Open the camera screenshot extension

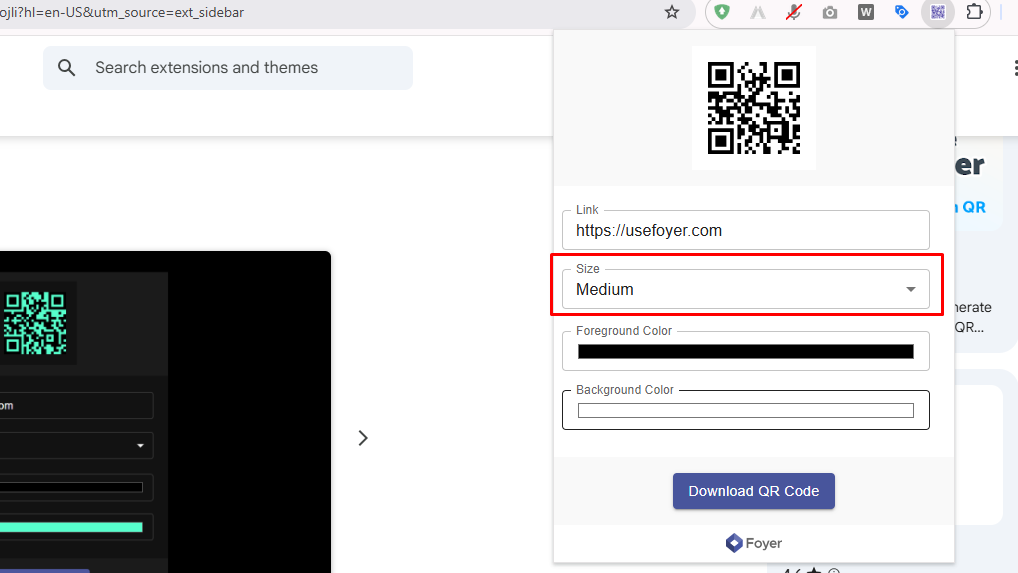[x=830, y=12]
